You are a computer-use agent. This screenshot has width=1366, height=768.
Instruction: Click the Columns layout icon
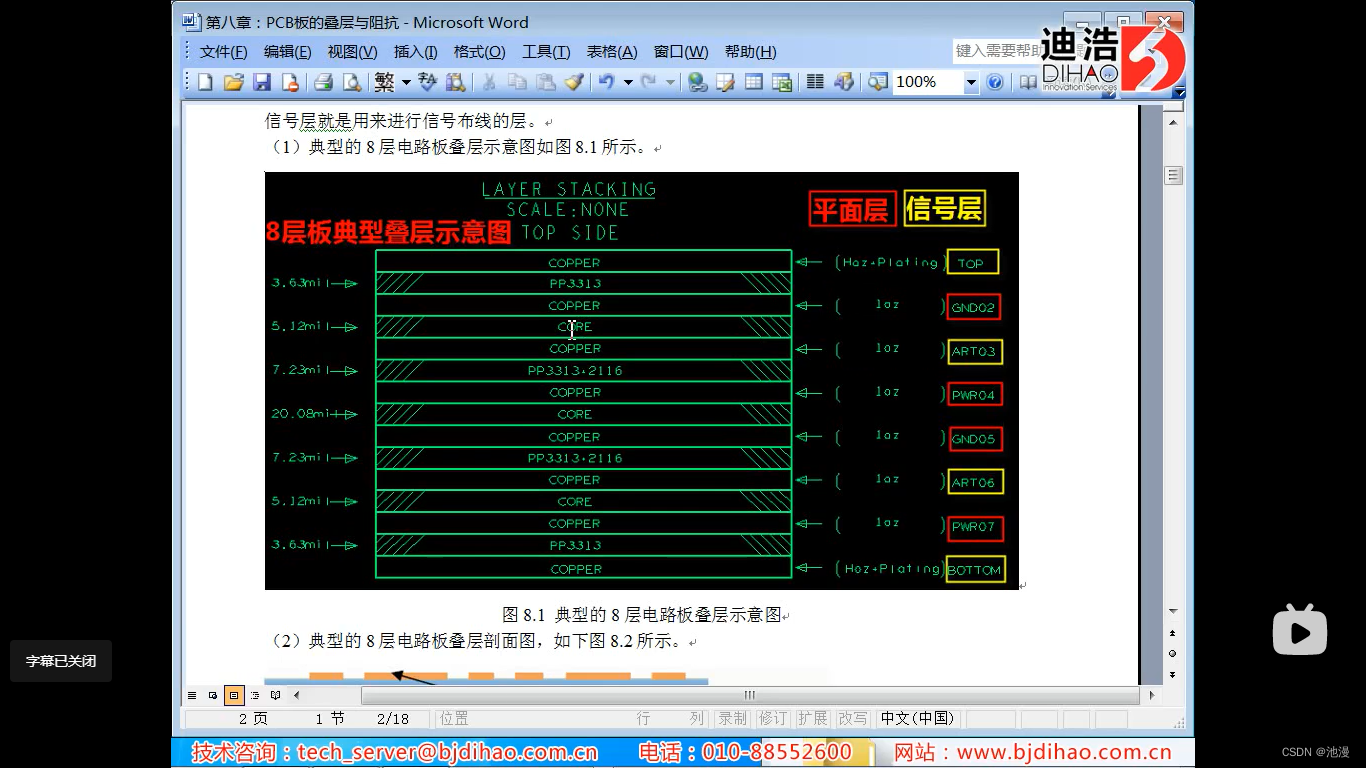(815, 82)
